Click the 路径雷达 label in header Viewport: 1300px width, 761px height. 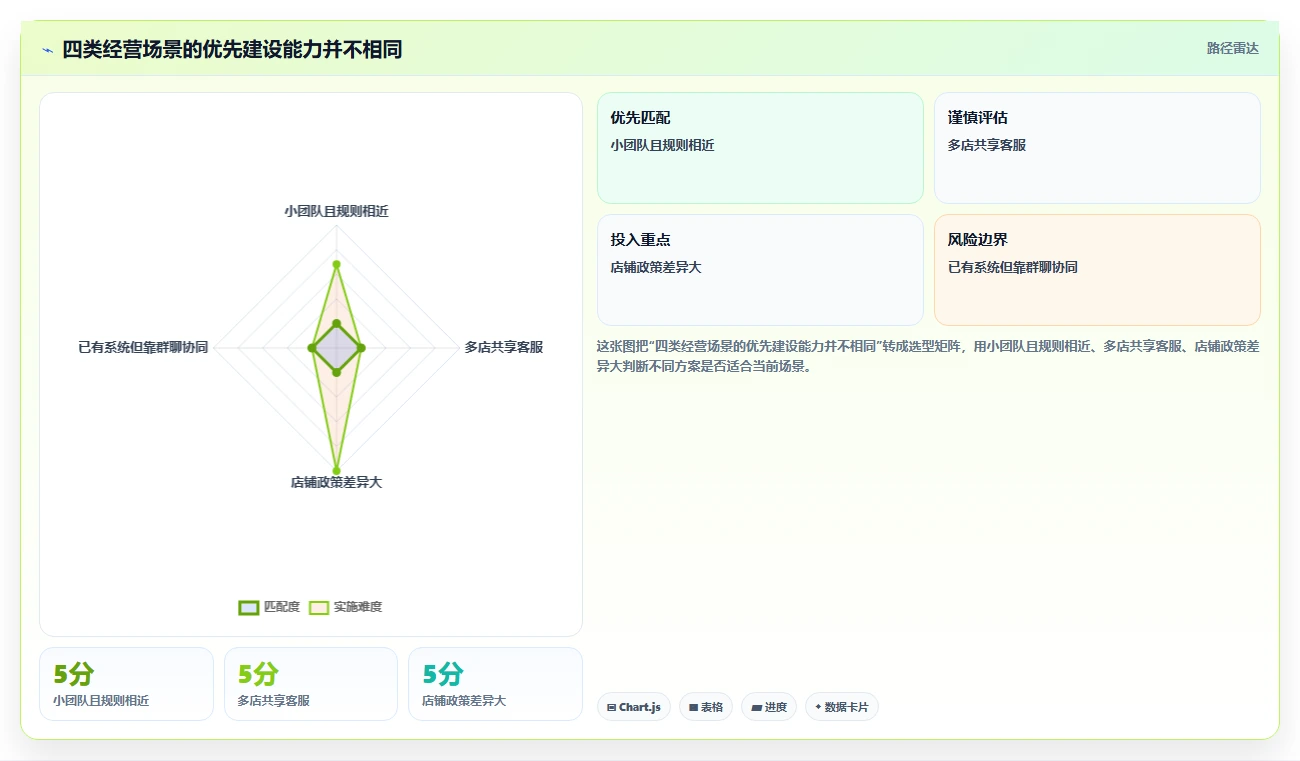pyautogui.click(x=1232, y=48)
